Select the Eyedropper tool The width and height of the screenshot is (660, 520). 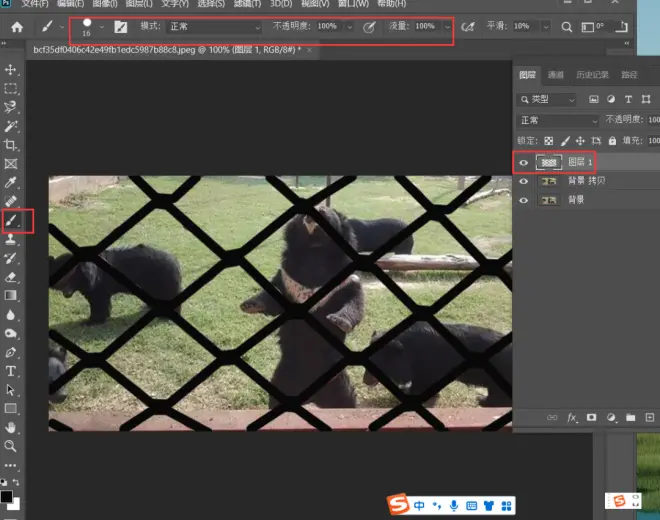pos(11,182)
